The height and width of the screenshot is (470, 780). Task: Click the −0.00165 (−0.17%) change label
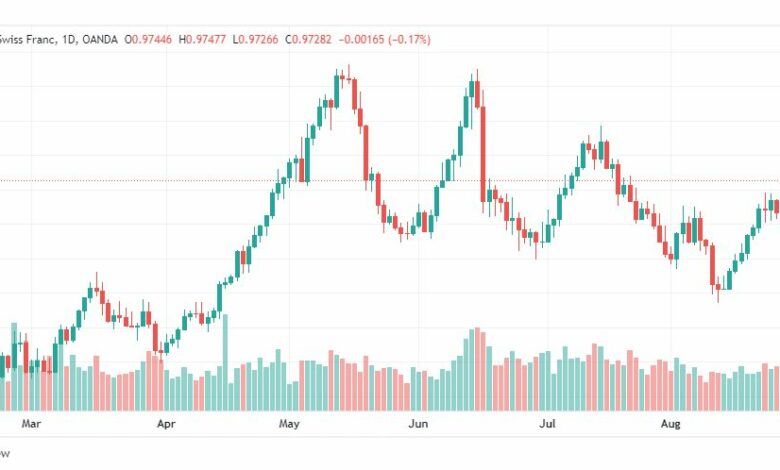[x=384, y=39]
